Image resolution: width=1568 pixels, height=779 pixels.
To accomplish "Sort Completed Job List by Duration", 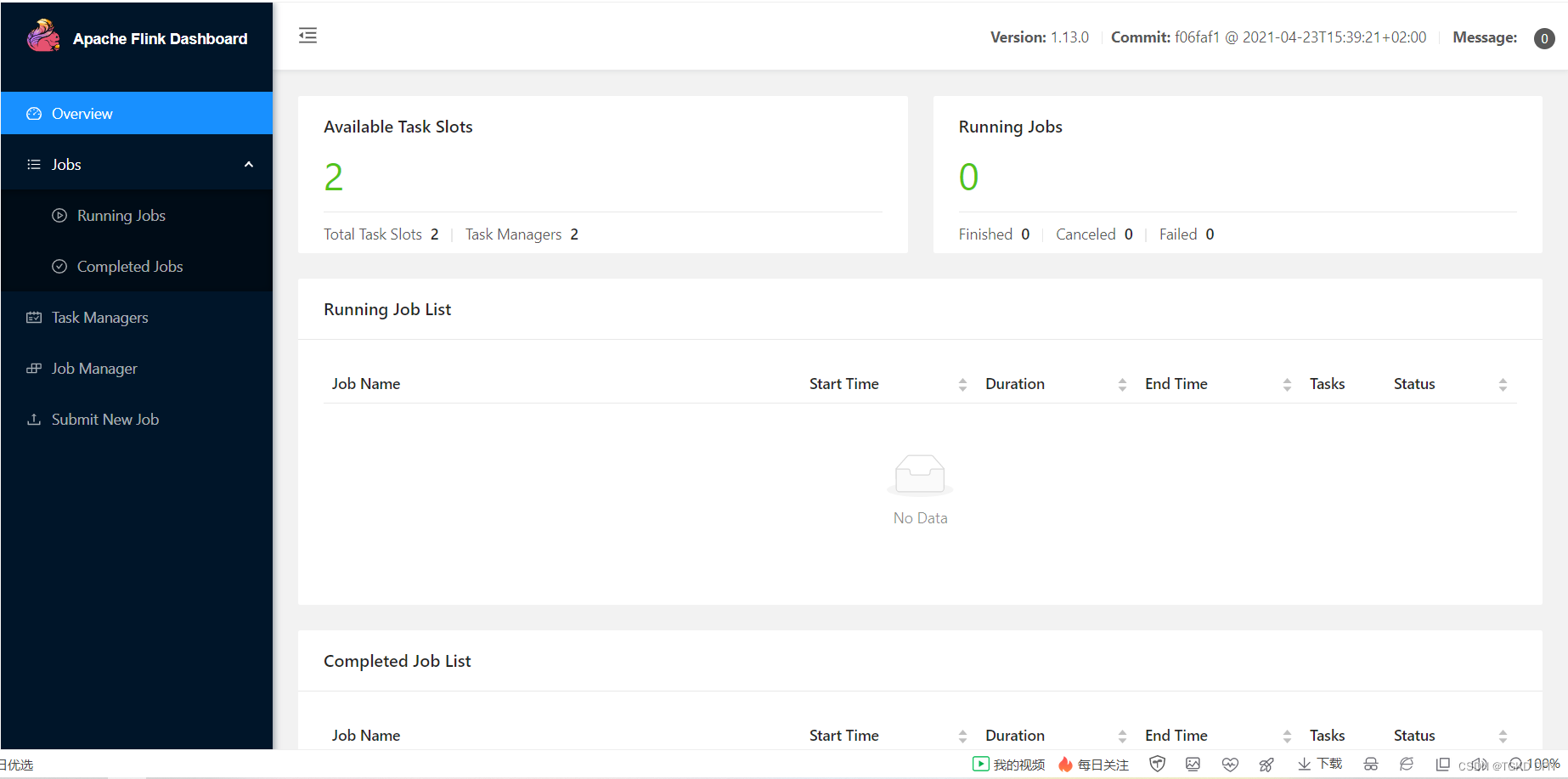I will 1122,737.
